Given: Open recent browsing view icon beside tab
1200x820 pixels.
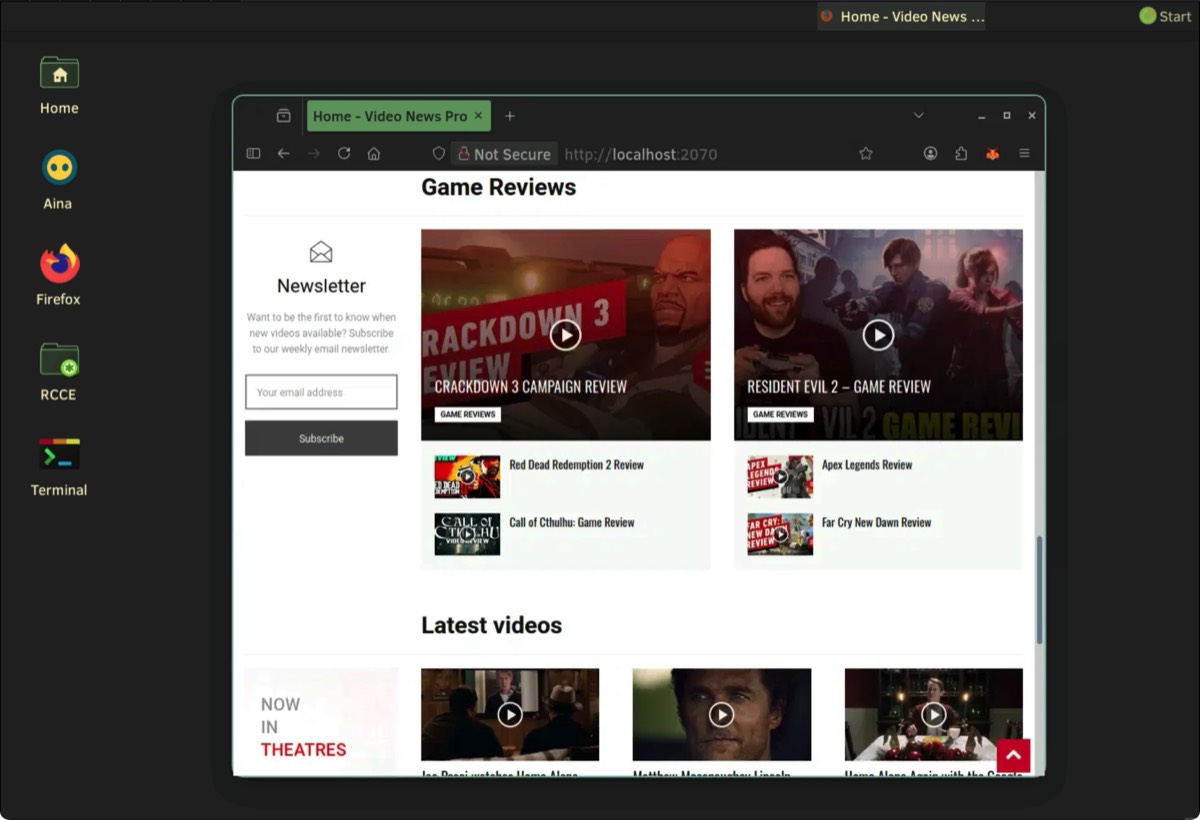Looking at the screenshot, I should 284,116.
